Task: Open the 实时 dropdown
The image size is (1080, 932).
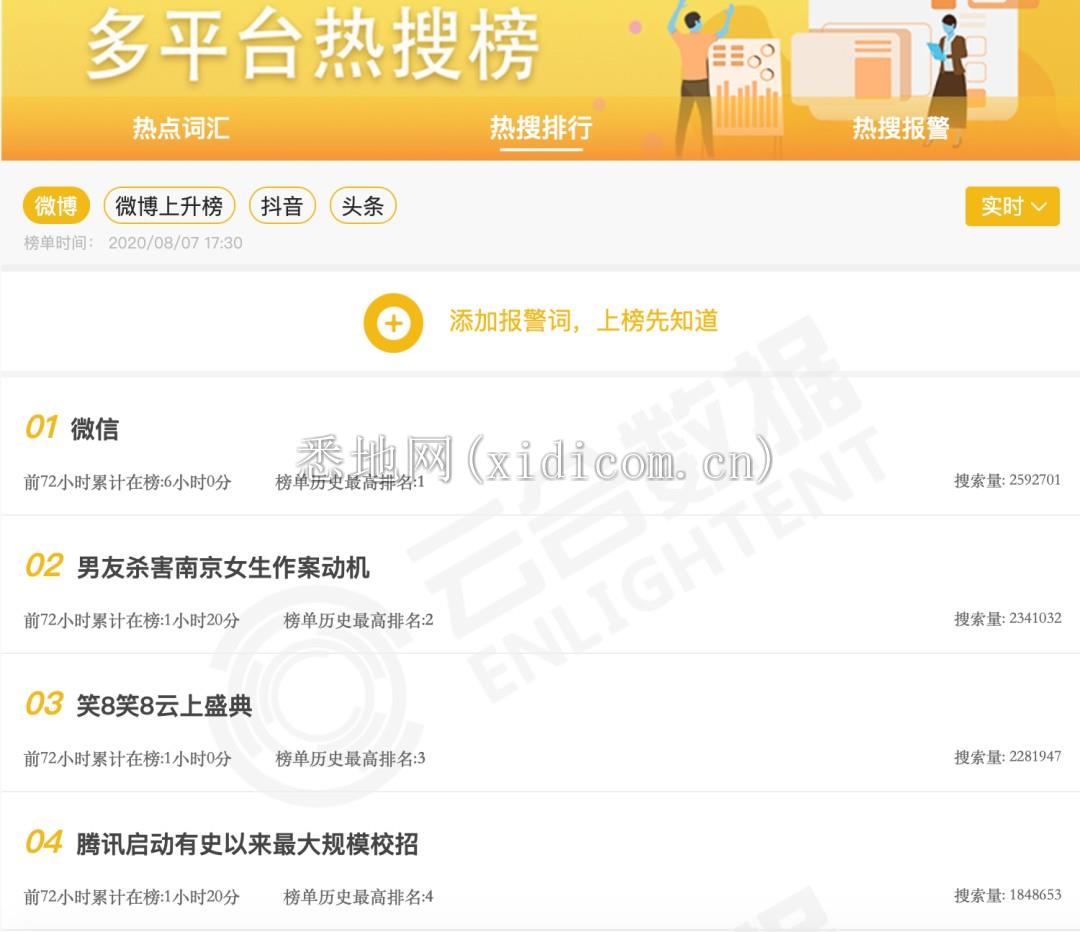Action: coord(1012,206)
